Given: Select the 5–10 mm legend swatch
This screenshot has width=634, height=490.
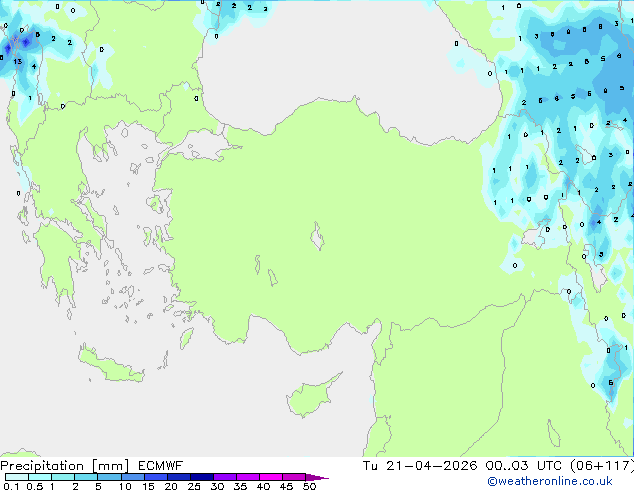Looking at the screenshot, I should 109,477.
